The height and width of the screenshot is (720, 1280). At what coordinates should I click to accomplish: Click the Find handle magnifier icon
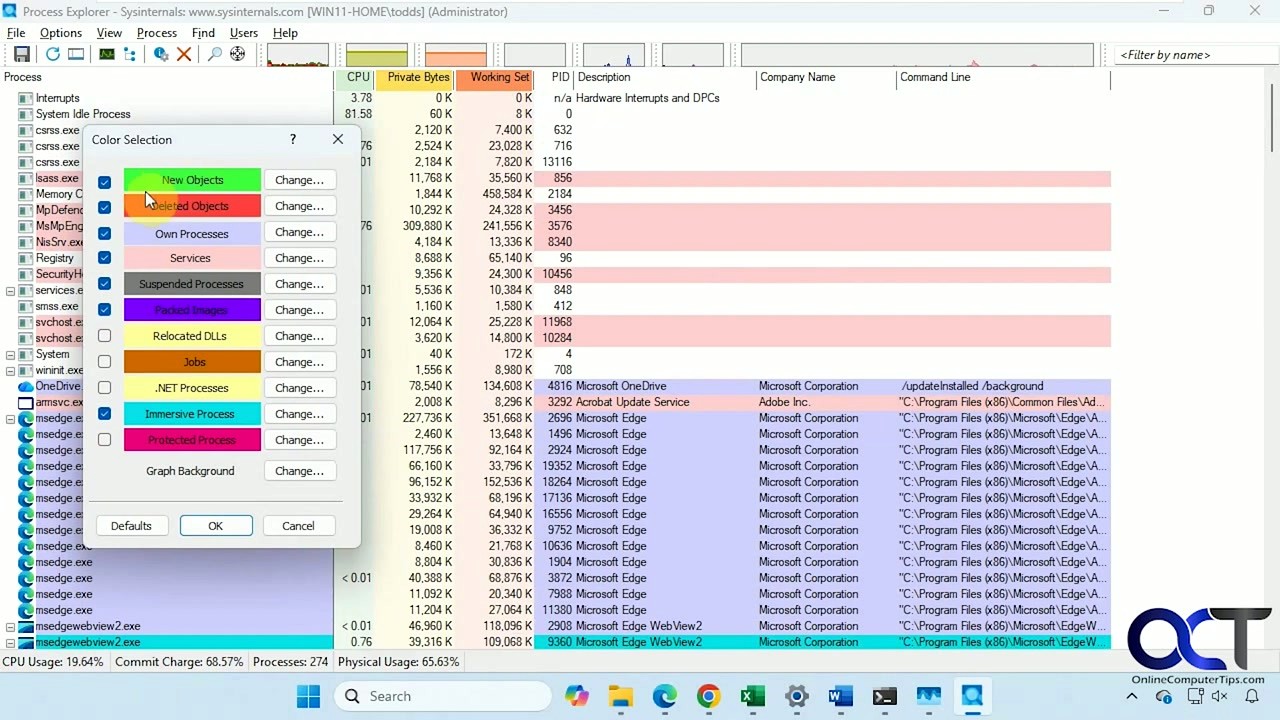click(x=214, y=54)
